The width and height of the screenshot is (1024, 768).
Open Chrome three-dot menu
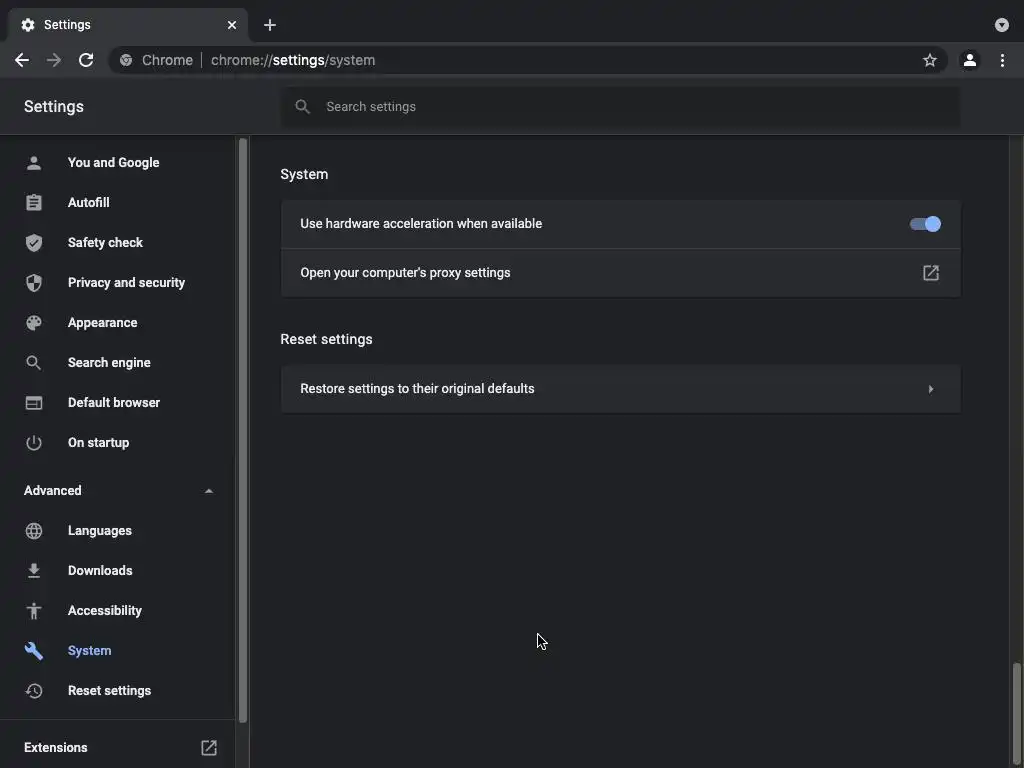click(x=1002, y=60)
